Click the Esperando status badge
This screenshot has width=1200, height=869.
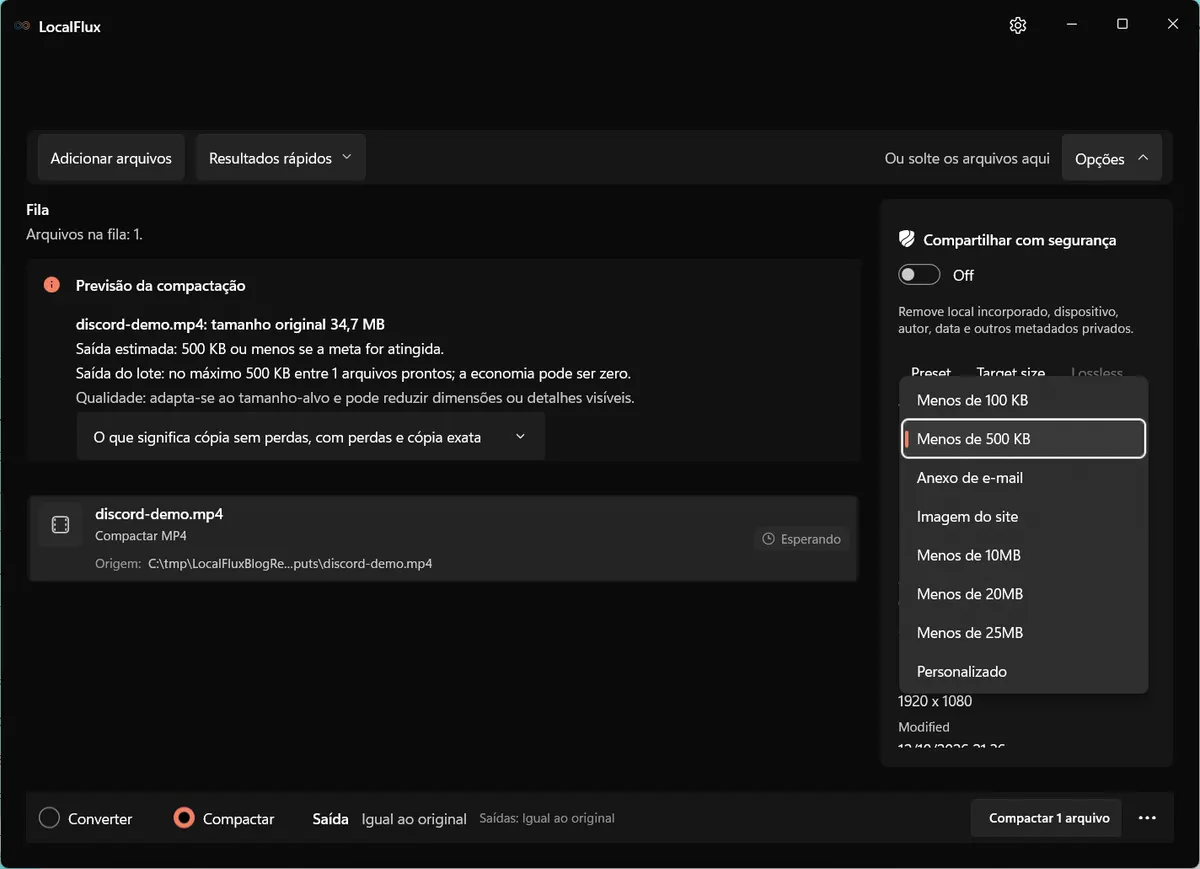tap(801, 539)
